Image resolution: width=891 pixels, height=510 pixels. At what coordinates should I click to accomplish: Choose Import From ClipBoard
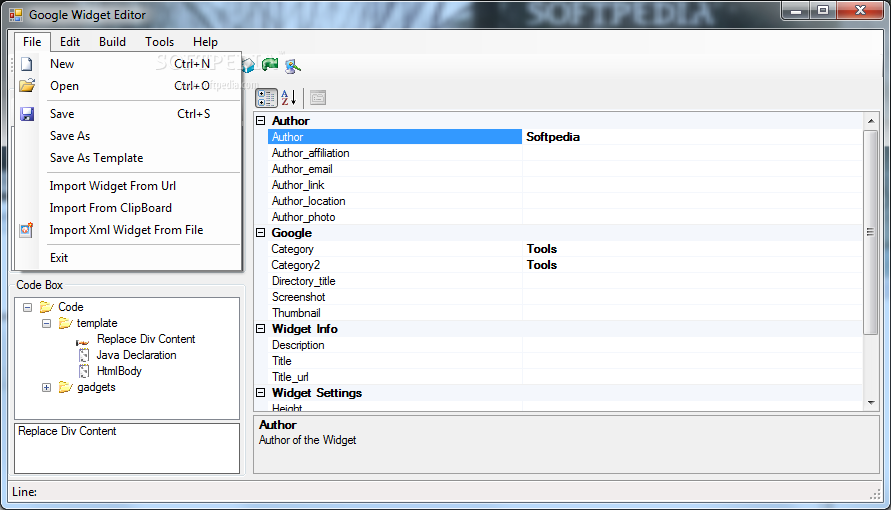[x=129, y=208]
